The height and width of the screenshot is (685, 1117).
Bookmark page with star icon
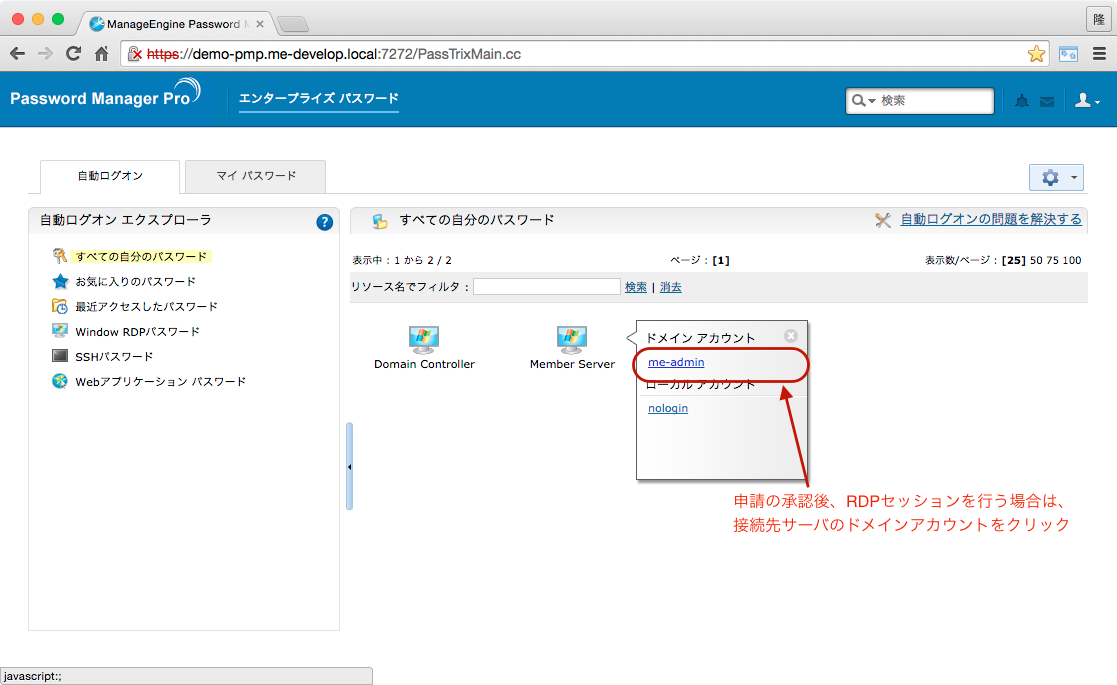1037,53
